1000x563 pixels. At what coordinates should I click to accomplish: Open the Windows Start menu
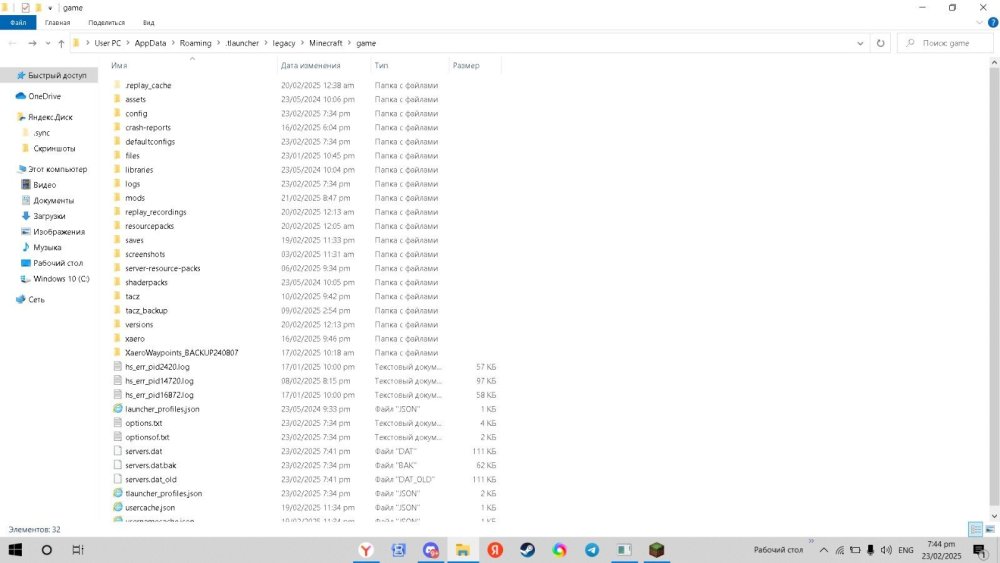coord(15,550)
